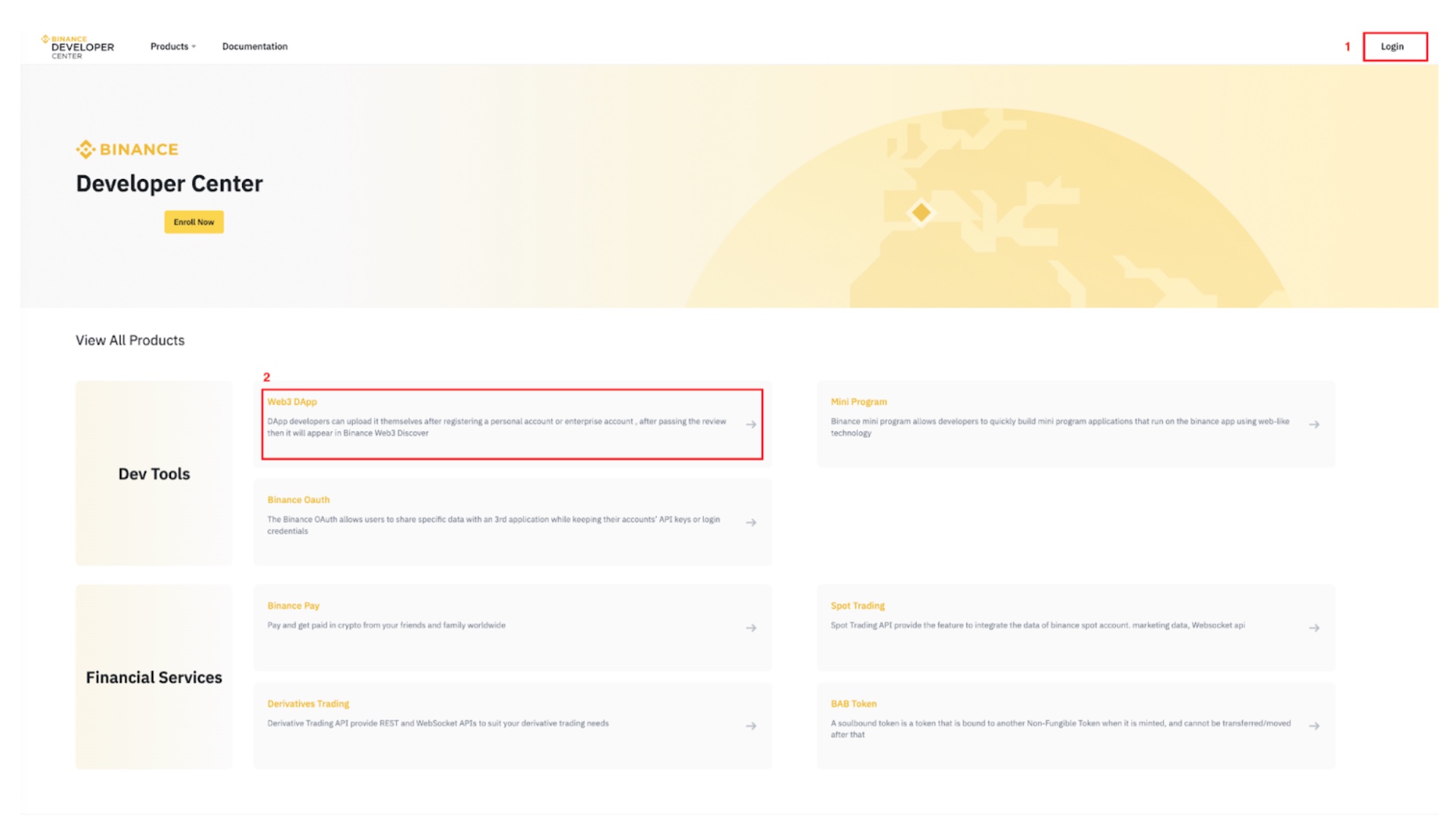Click the arrow icon on BAB Token card

[1313, 726]
